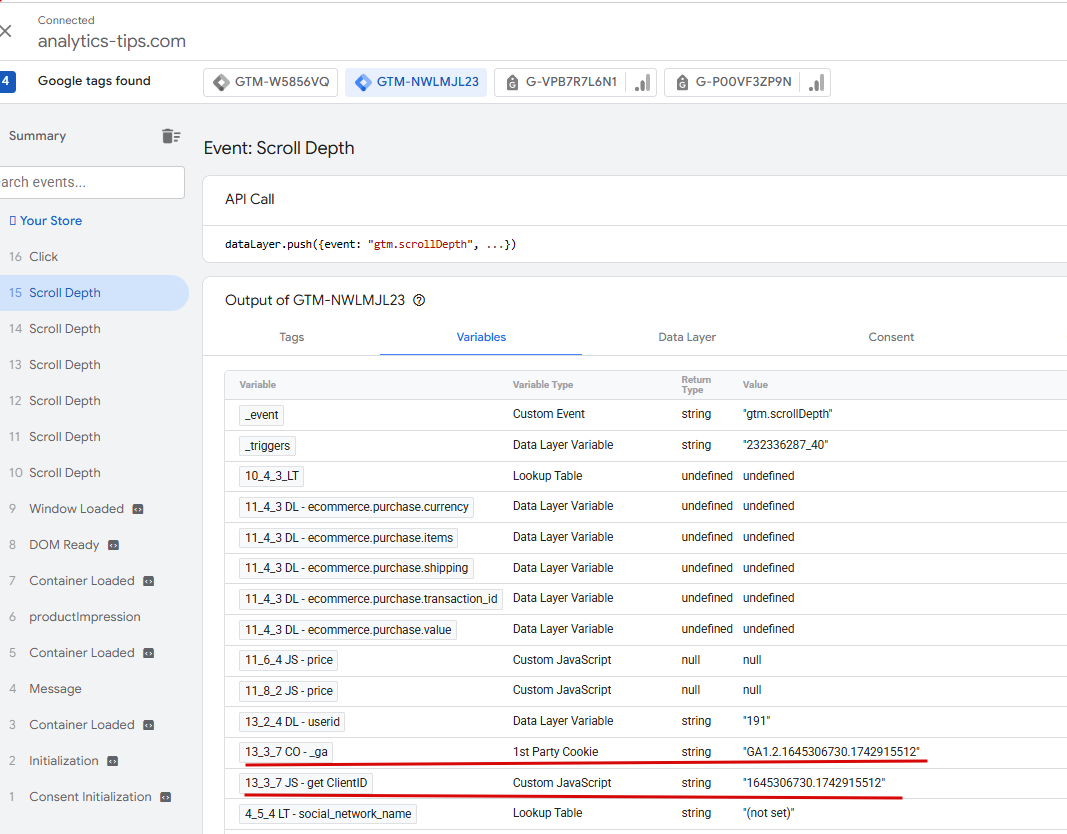Click the _event variable chip
The width and height of the screenshot is (1067, 834).
coord(261,415)
